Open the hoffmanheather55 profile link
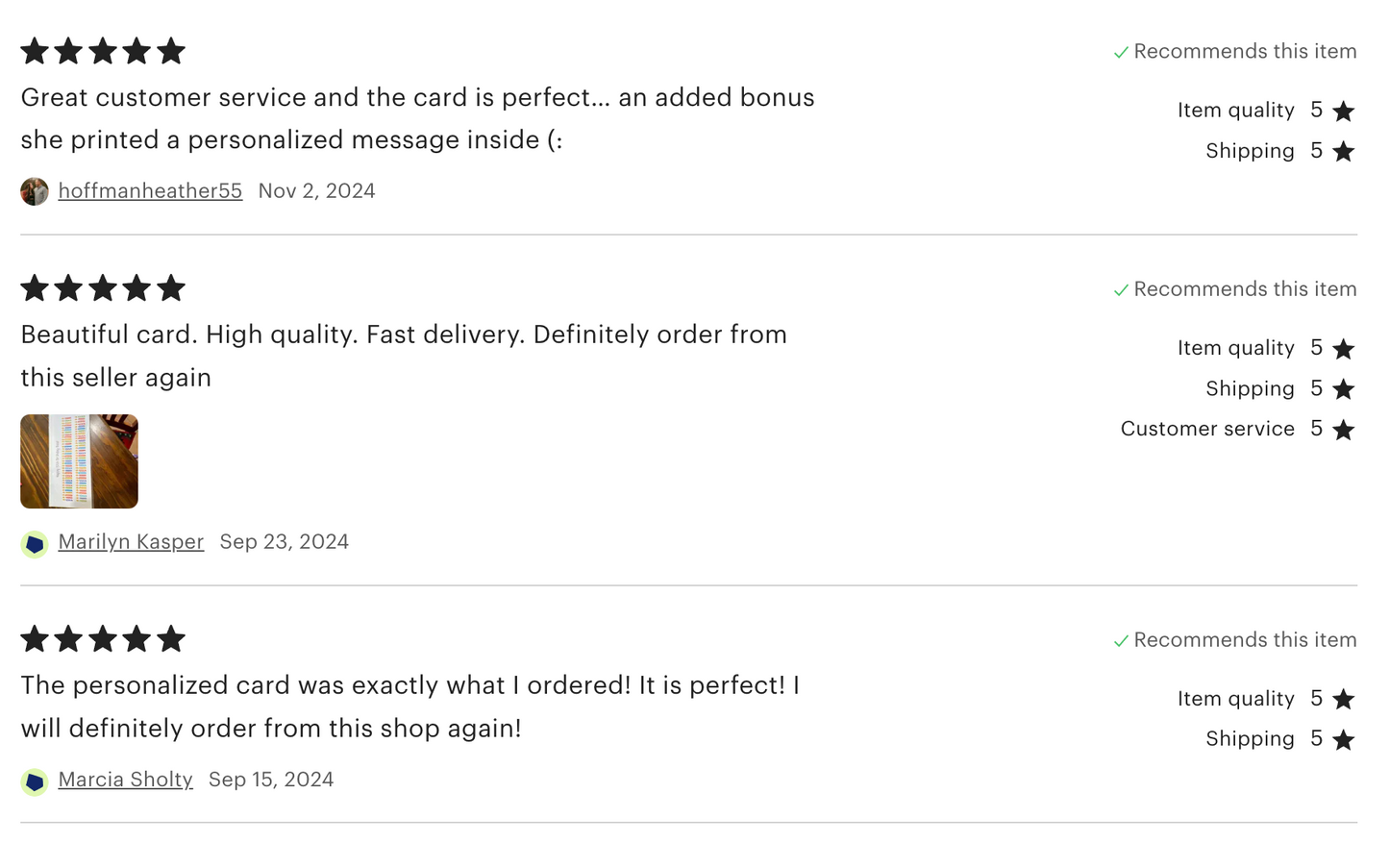 coord(150,191)
